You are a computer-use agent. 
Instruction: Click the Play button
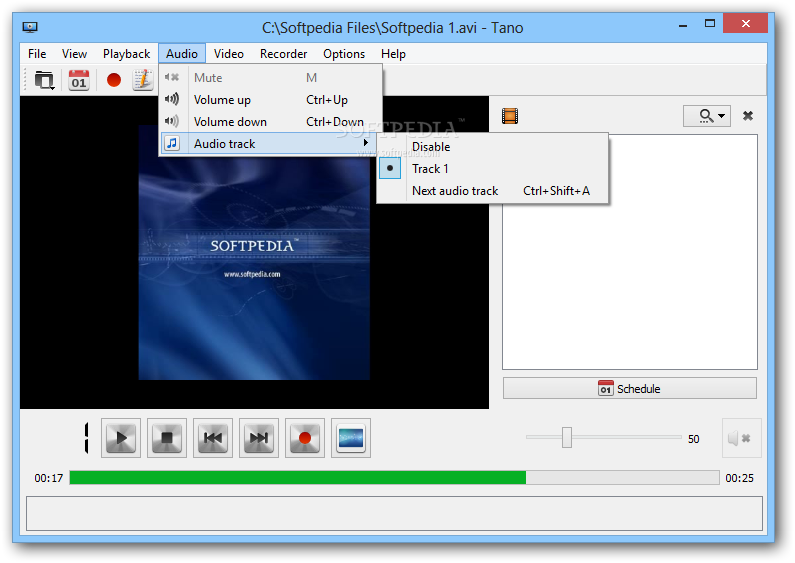[121, 438]
